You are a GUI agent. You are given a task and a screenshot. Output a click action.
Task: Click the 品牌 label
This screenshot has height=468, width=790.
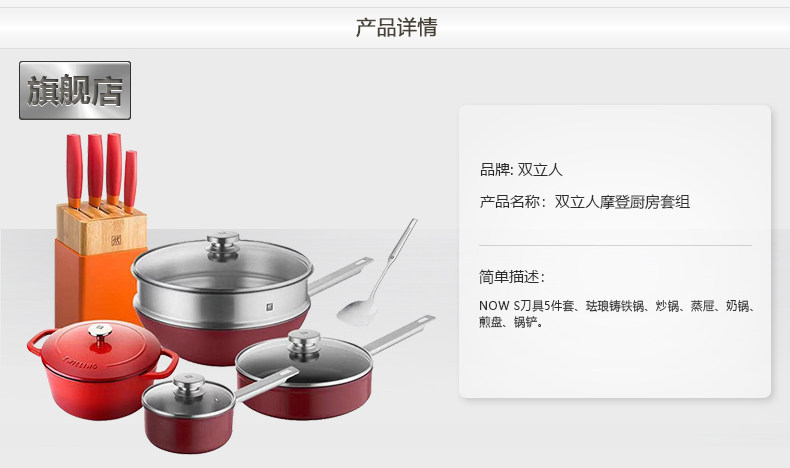[x=496, y=170]
